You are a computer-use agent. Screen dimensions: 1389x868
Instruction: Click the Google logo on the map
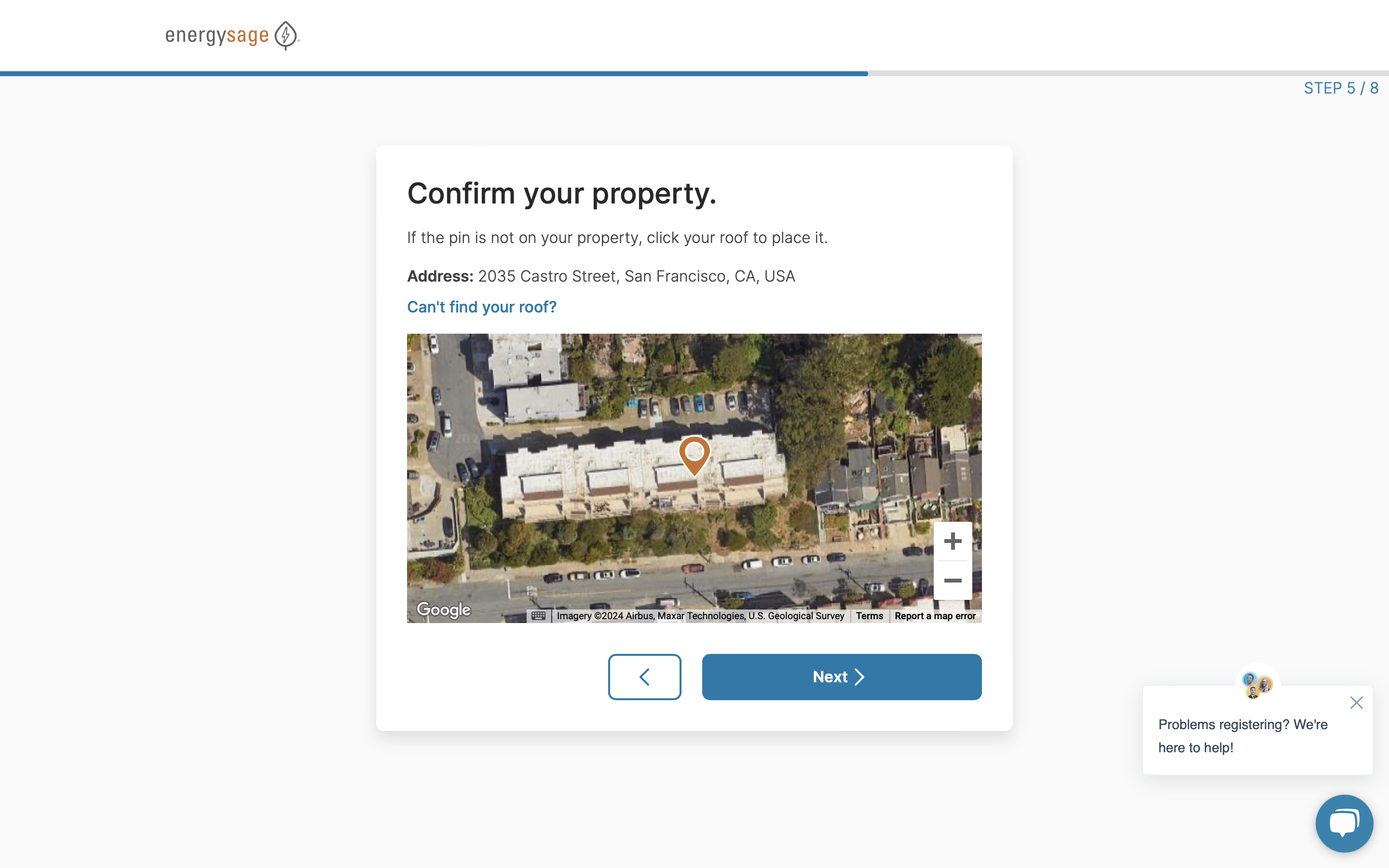point(444,609)
